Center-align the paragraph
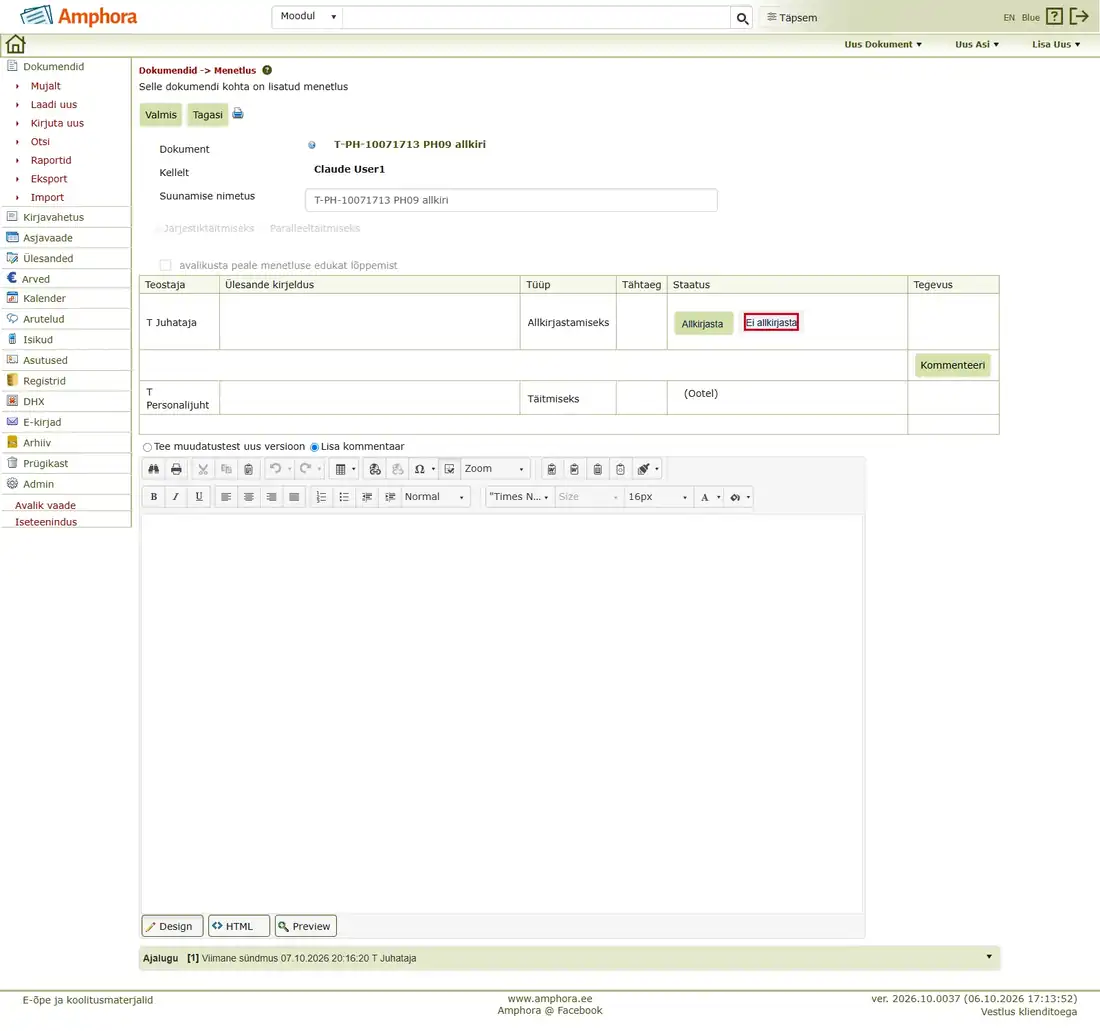1100x1031 pixels. pyautogui.click(x=248, y=497)
